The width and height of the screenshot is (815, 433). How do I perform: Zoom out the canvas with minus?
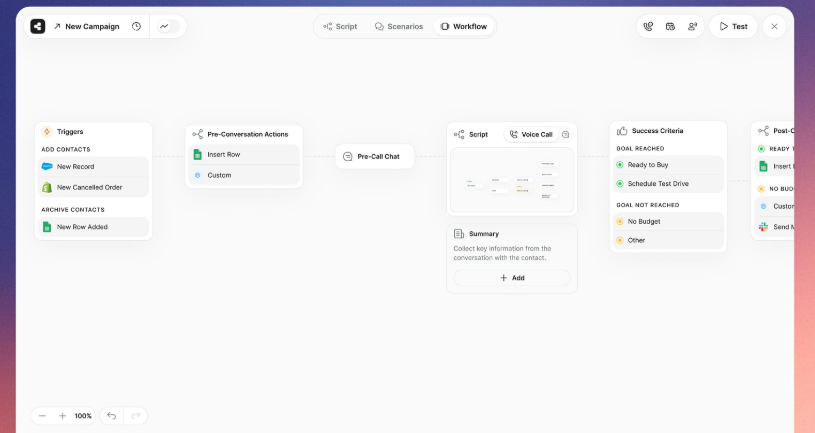coord(43,416)
